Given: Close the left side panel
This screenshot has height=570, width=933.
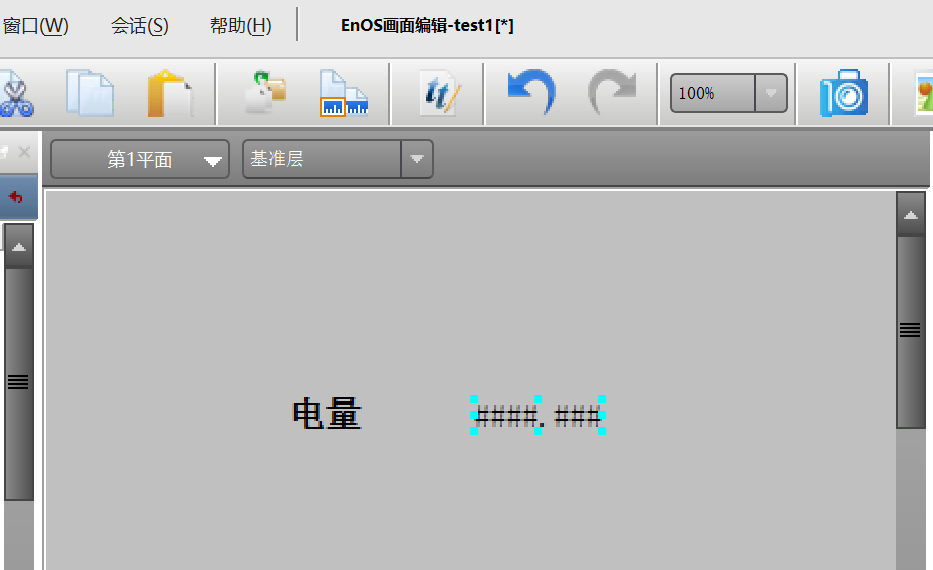Looking at the screenshot, I should point(24,152).
